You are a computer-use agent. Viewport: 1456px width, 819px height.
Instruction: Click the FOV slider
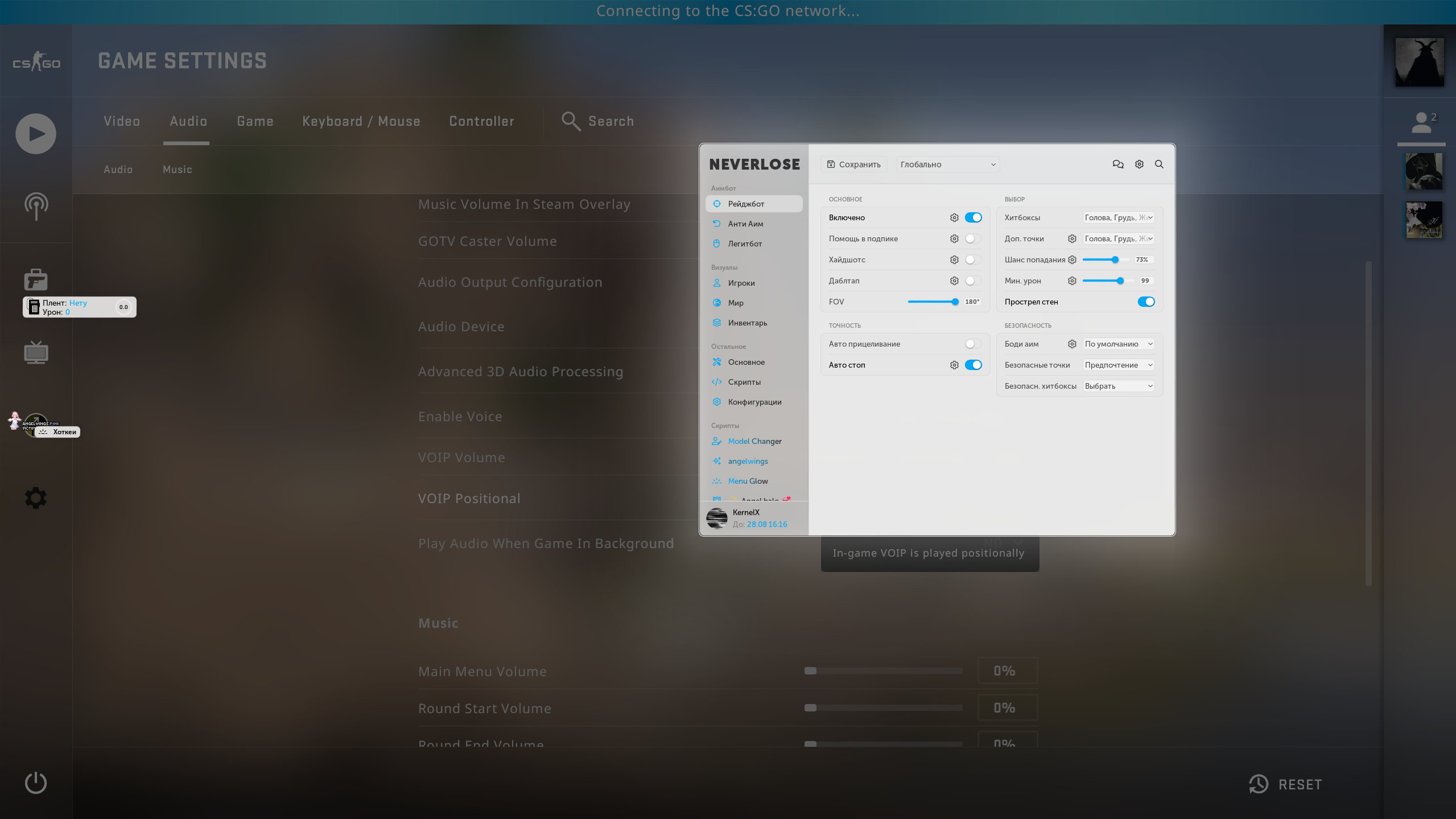pos(933,302)
